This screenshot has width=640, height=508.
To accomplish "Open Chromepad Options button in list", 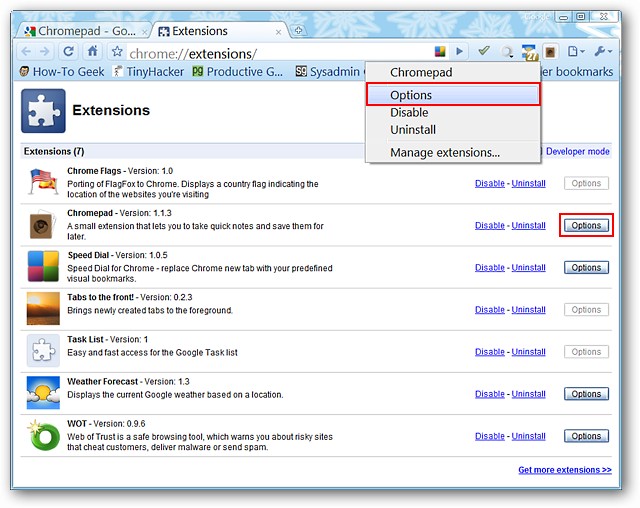I will coord(586,225).
